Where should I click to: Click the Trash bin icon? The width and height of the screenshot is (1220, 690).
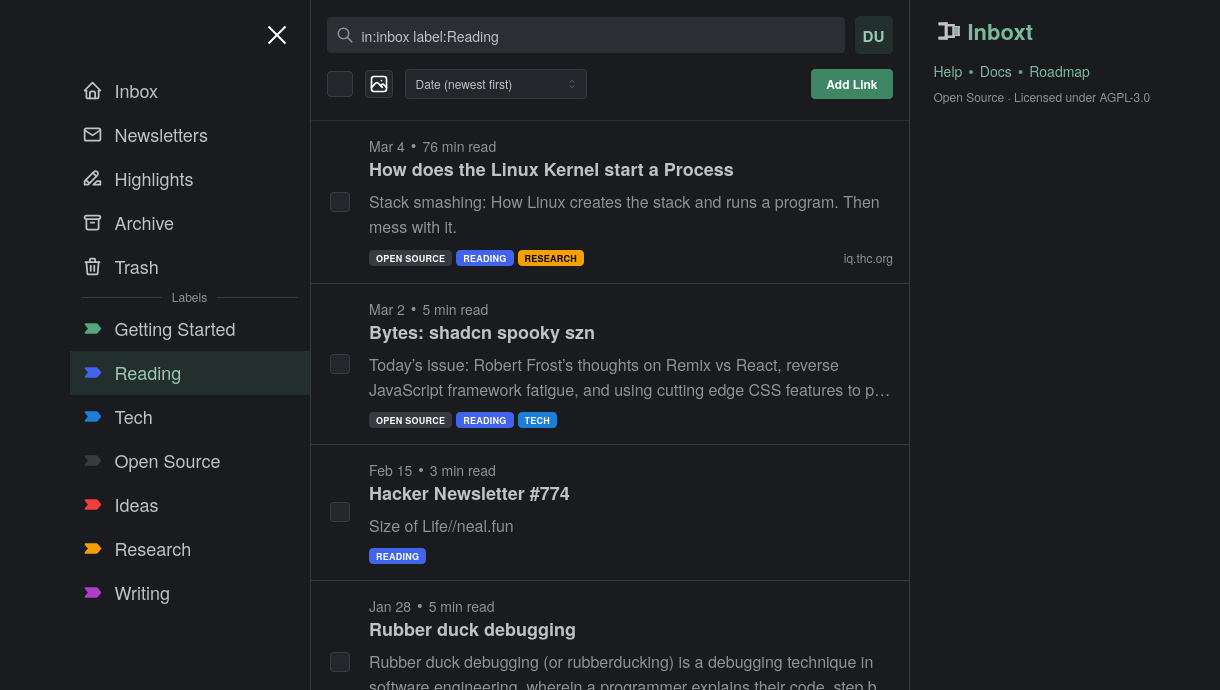coord(93,267)
